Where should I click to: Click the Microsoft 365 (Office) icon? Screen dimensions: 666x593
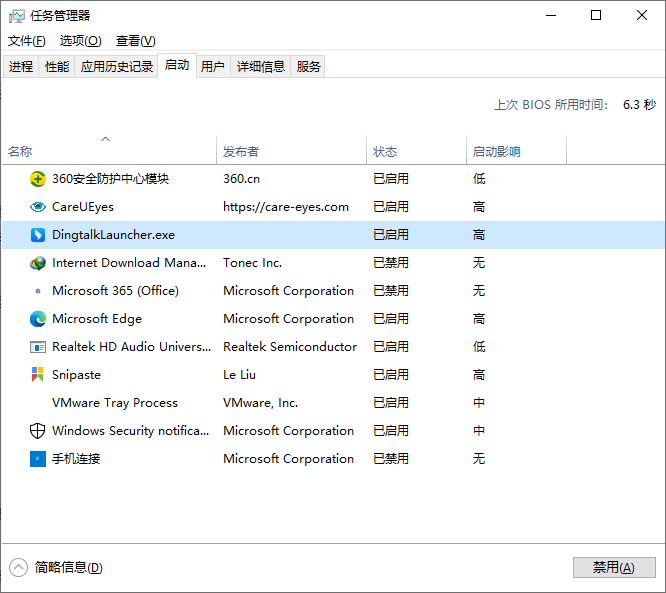pyautogui.click(x=38, y=291)
